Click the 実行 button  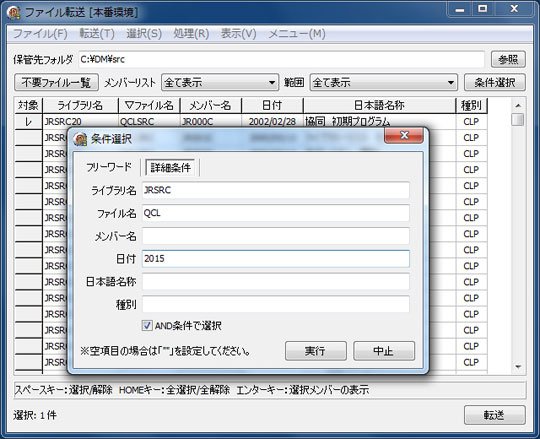pyautogui.click(x=315, y=351)
